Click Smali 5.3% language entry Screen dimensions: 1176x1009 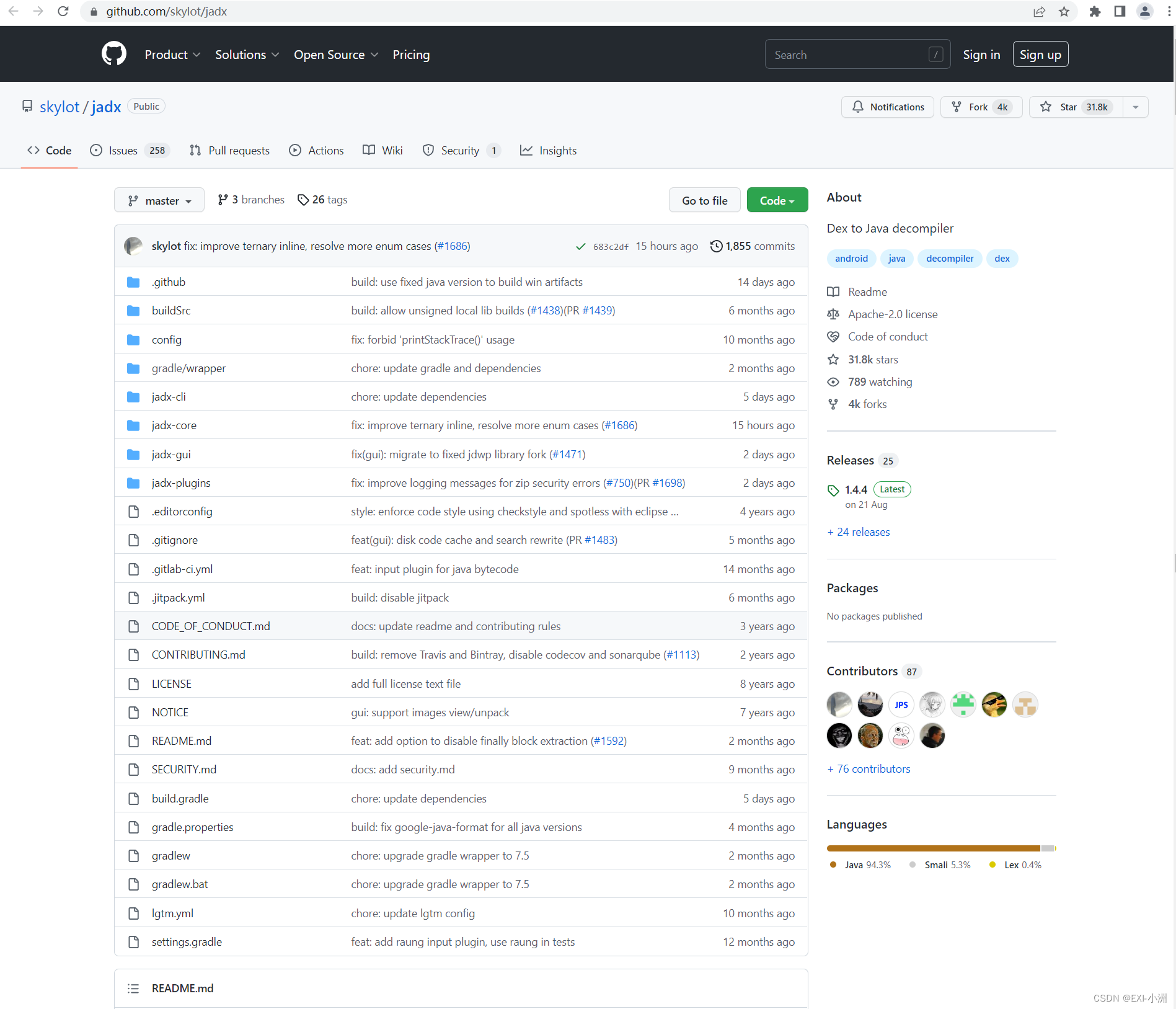click(940, 865)
